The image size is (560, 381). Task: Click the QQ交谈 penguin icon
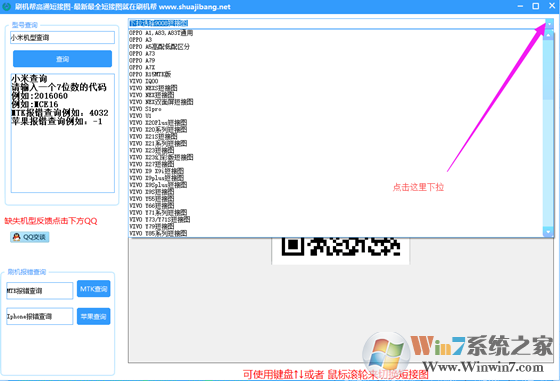(16, 237)
